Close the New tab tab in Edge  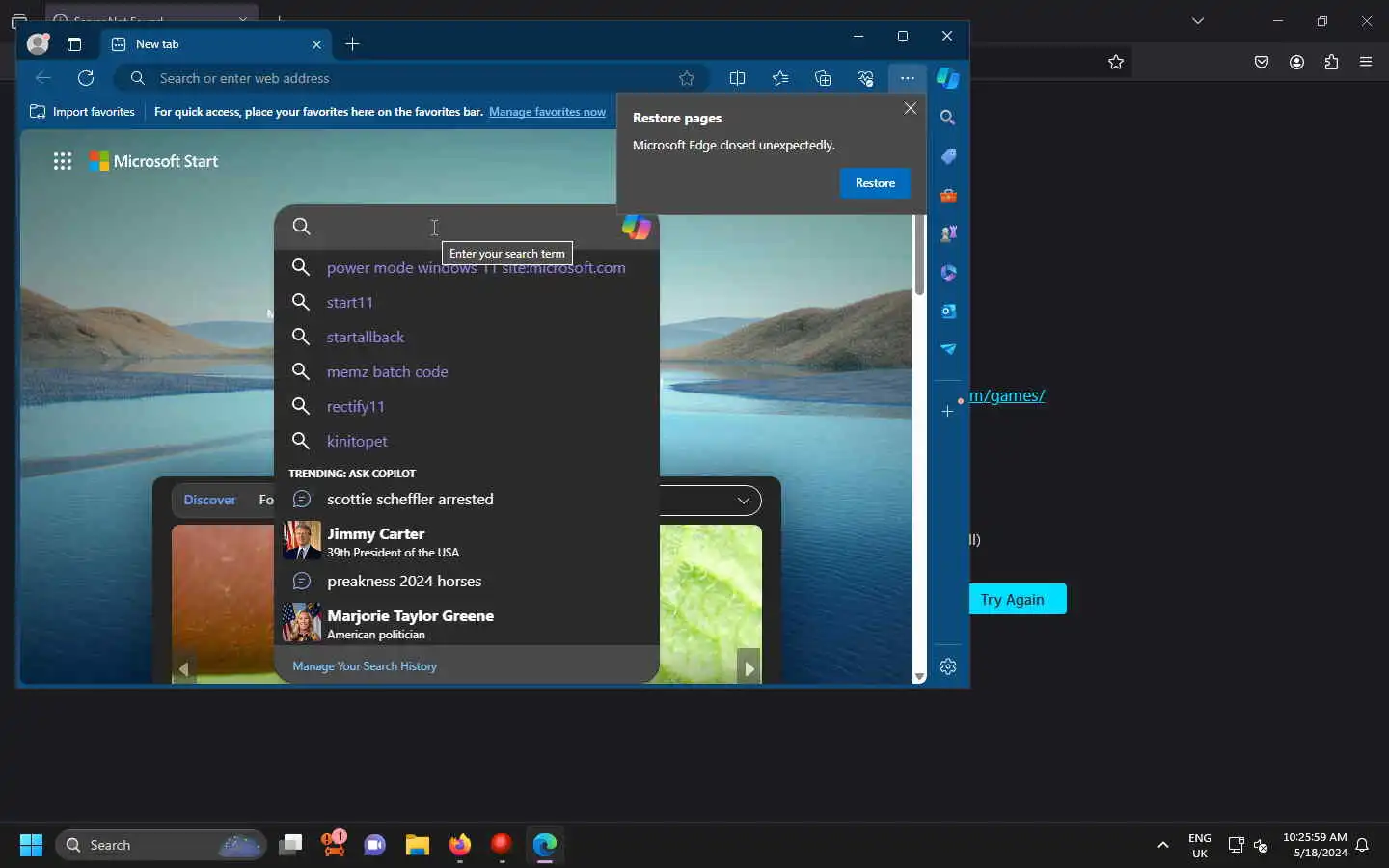316,44
